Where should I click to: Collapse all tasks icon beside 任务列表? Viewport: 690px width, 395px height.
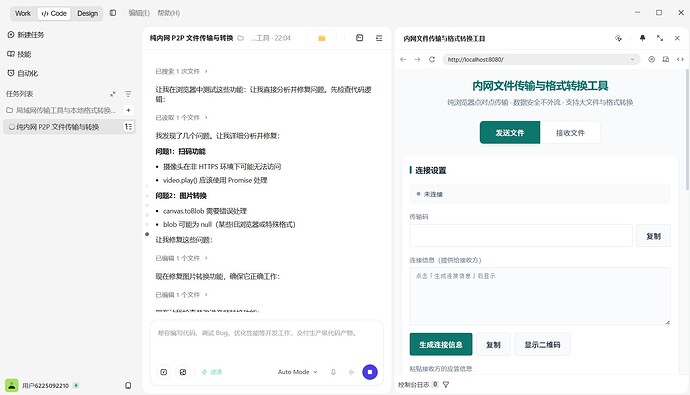click(113, 94)
